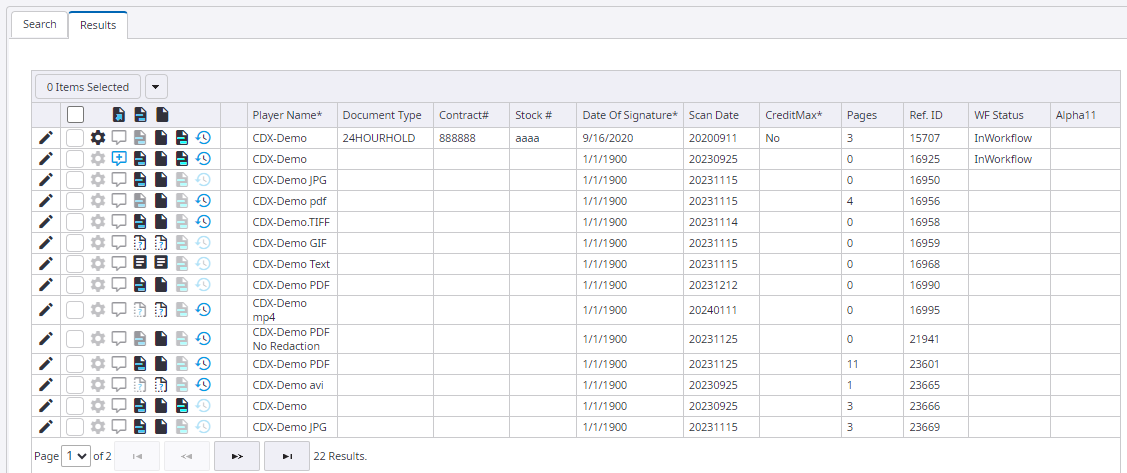Click unknown-file icon in CDX-Demo GIF row
This screenshot has height=473, width=1127.
(x=140, y=243)
